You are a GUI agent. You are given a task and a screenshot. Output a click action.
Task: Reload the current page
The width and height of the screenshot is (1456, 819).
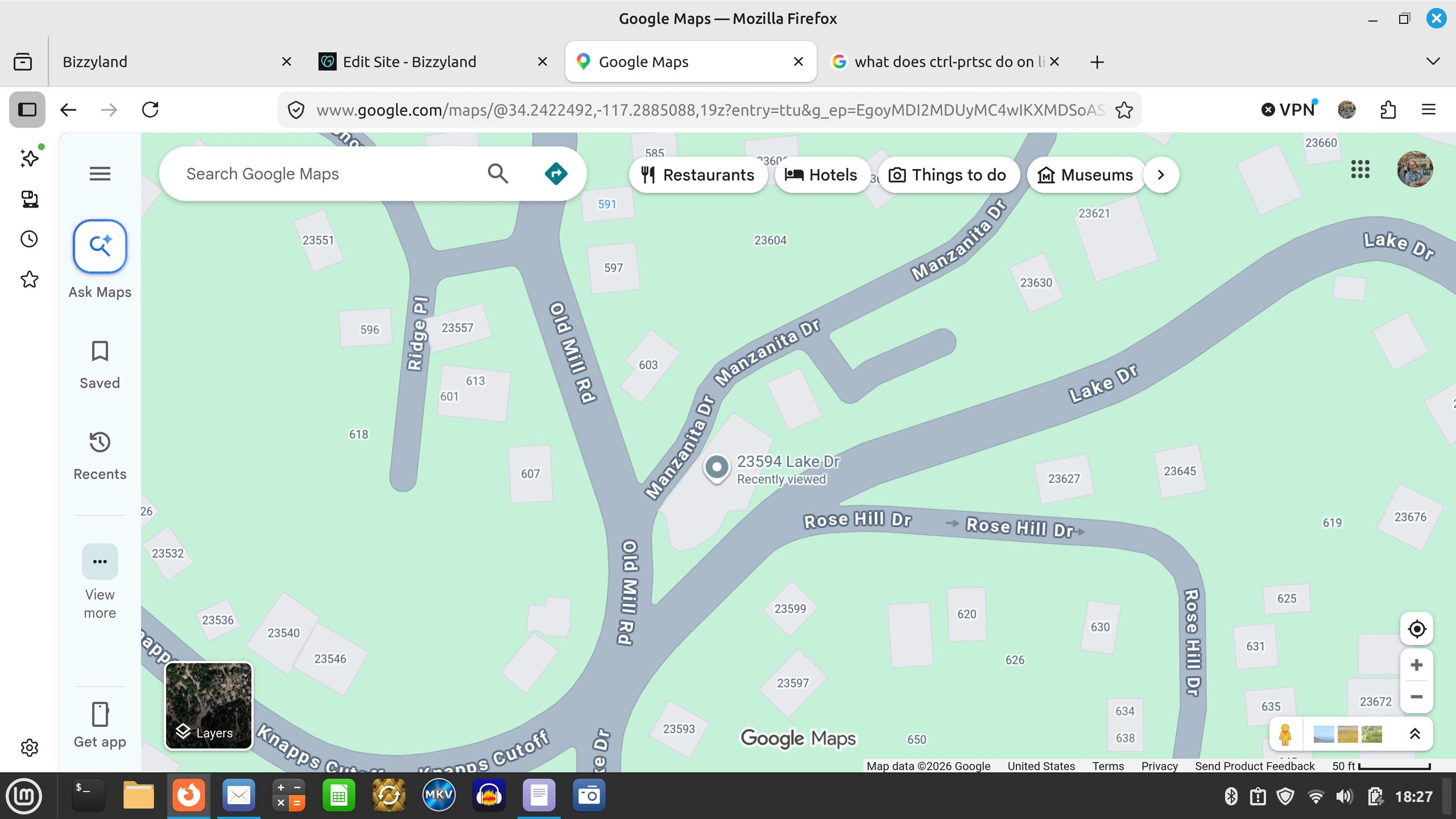tap(150, 109)
